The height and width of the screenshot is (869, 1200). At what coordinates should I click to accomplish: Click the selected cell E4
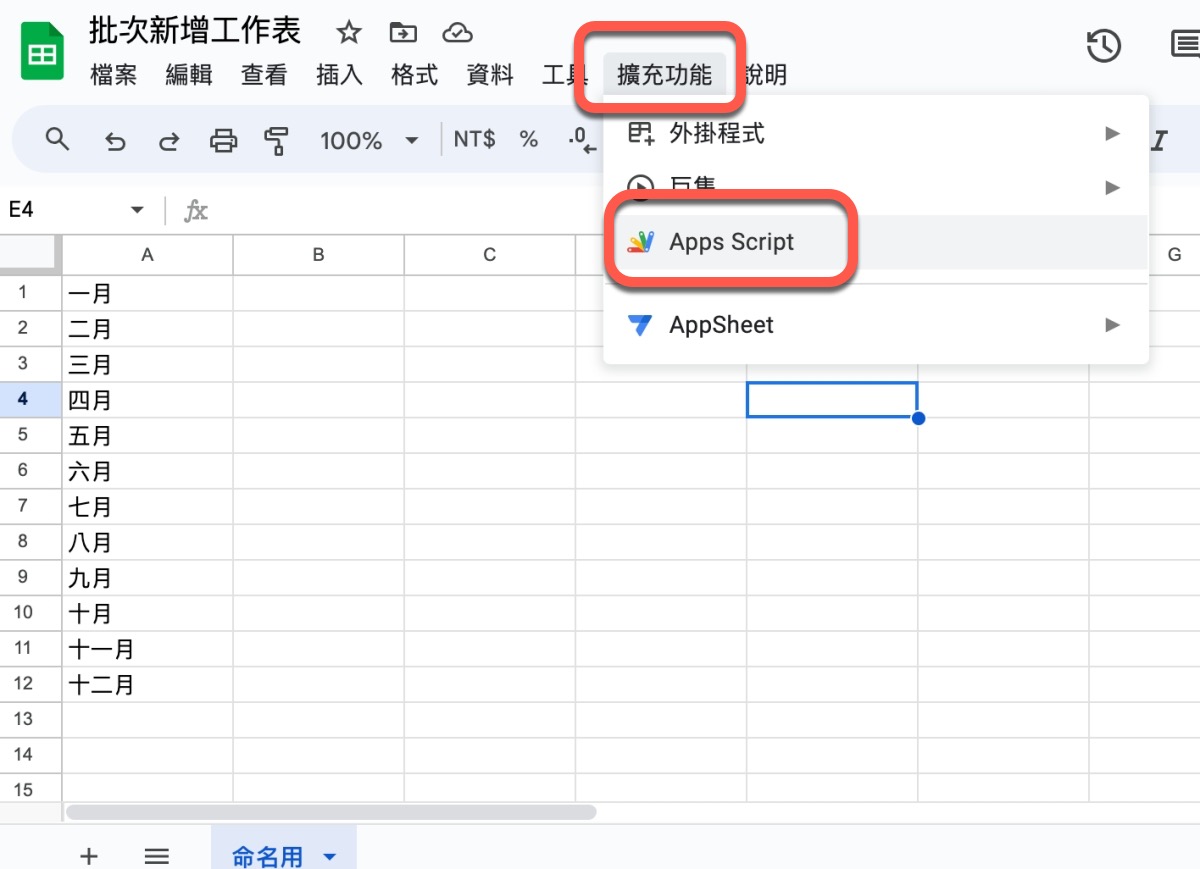click(832, 399)
